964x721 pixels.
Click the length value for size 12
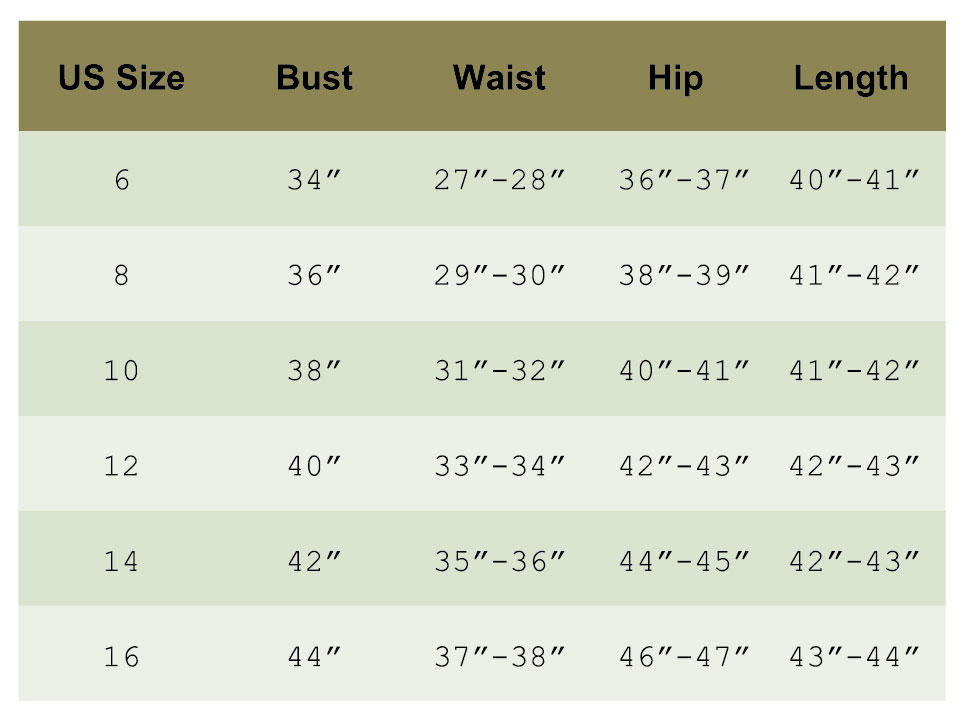[x=854, y=466]
